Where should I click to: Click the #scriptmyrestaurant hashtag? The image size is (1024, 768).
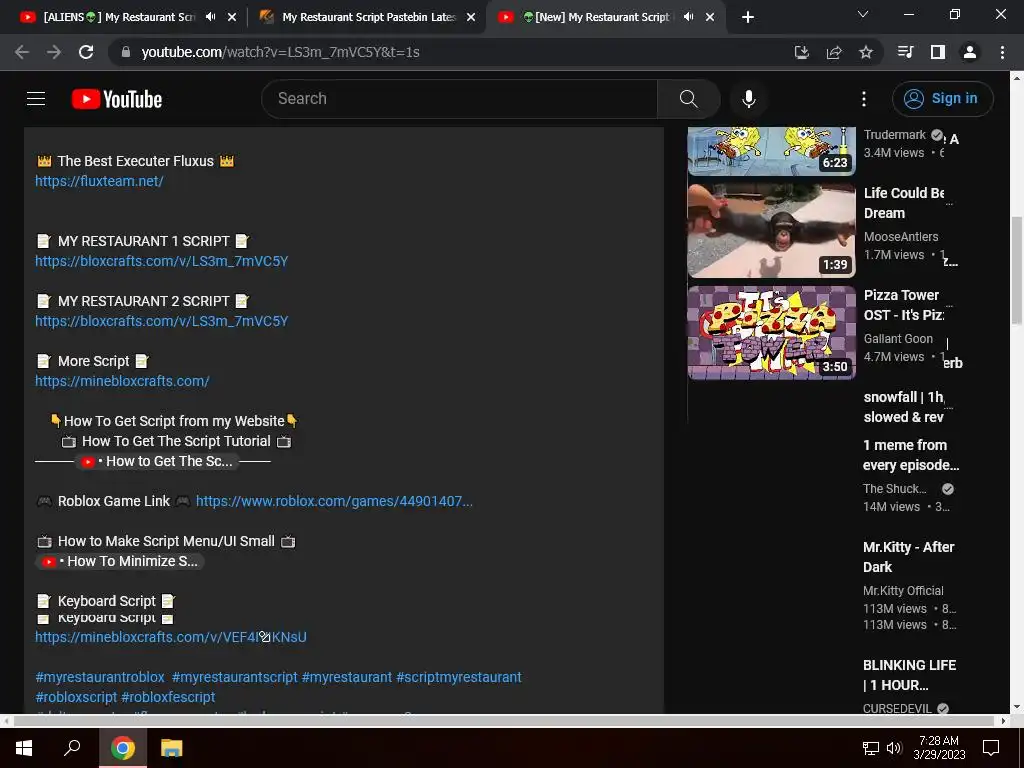[x=458, y=677]
